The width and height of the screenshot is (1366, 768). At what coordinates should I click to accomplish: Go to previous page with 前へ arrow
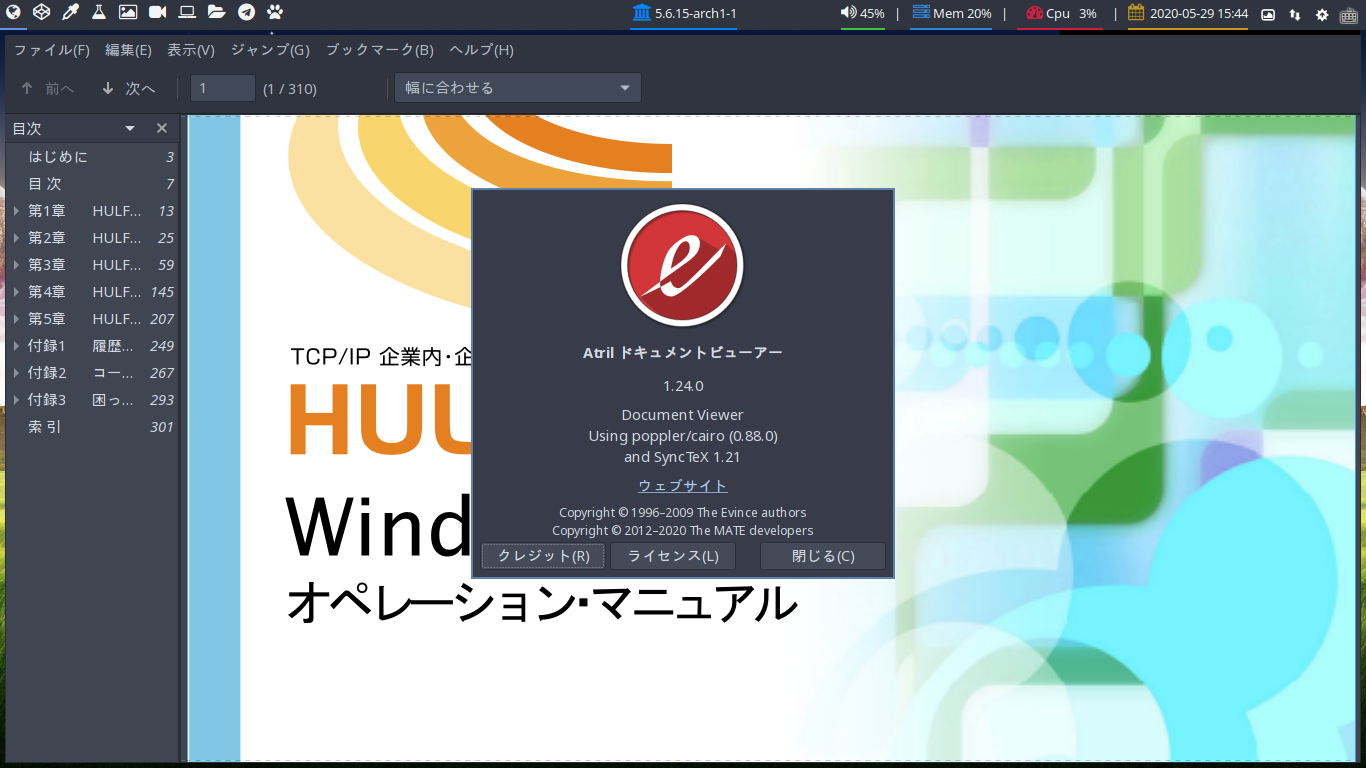click(x=47, y=88)
